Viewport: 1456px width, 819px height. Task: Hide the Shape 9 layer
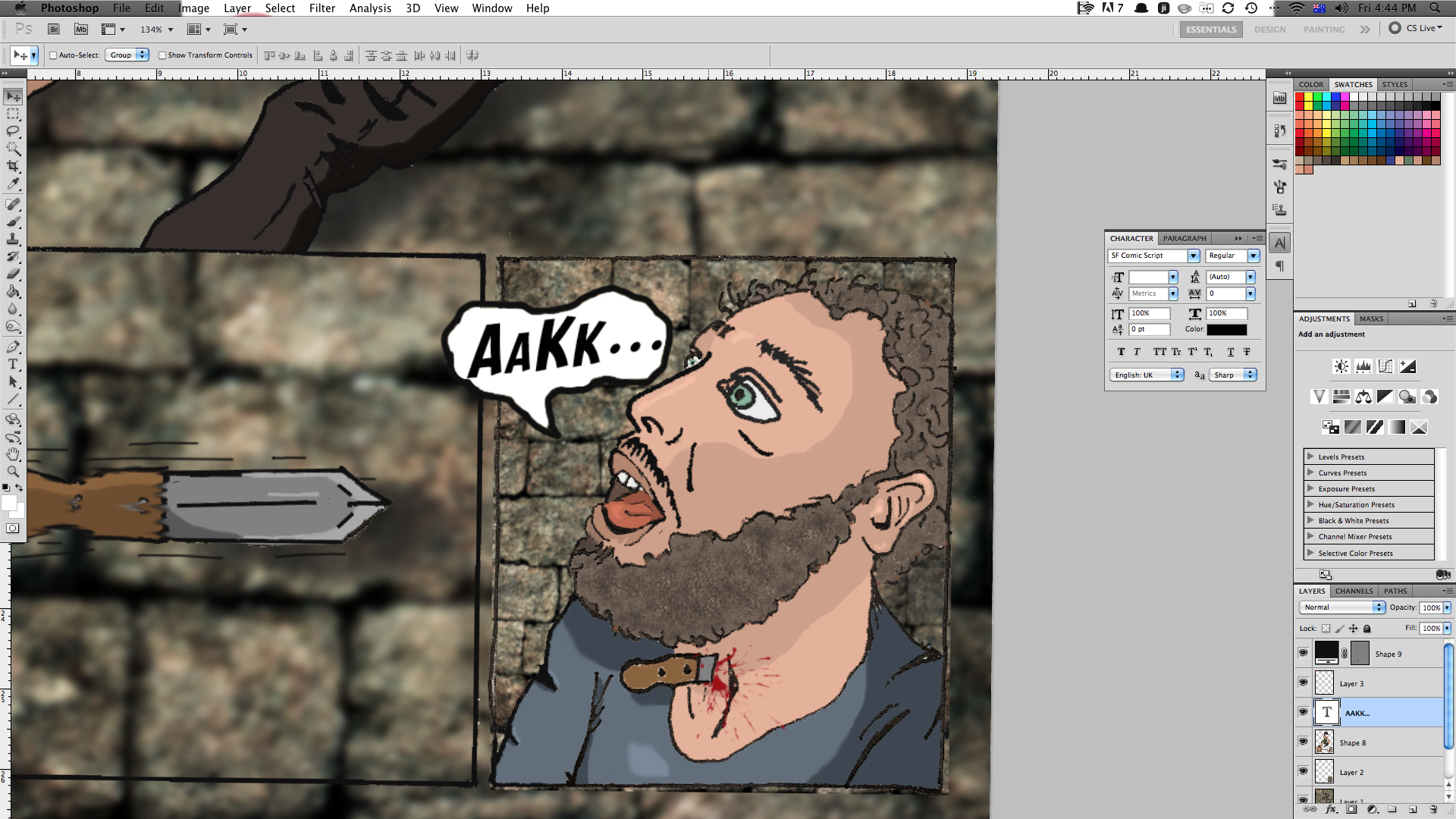tap(1303, 653)
